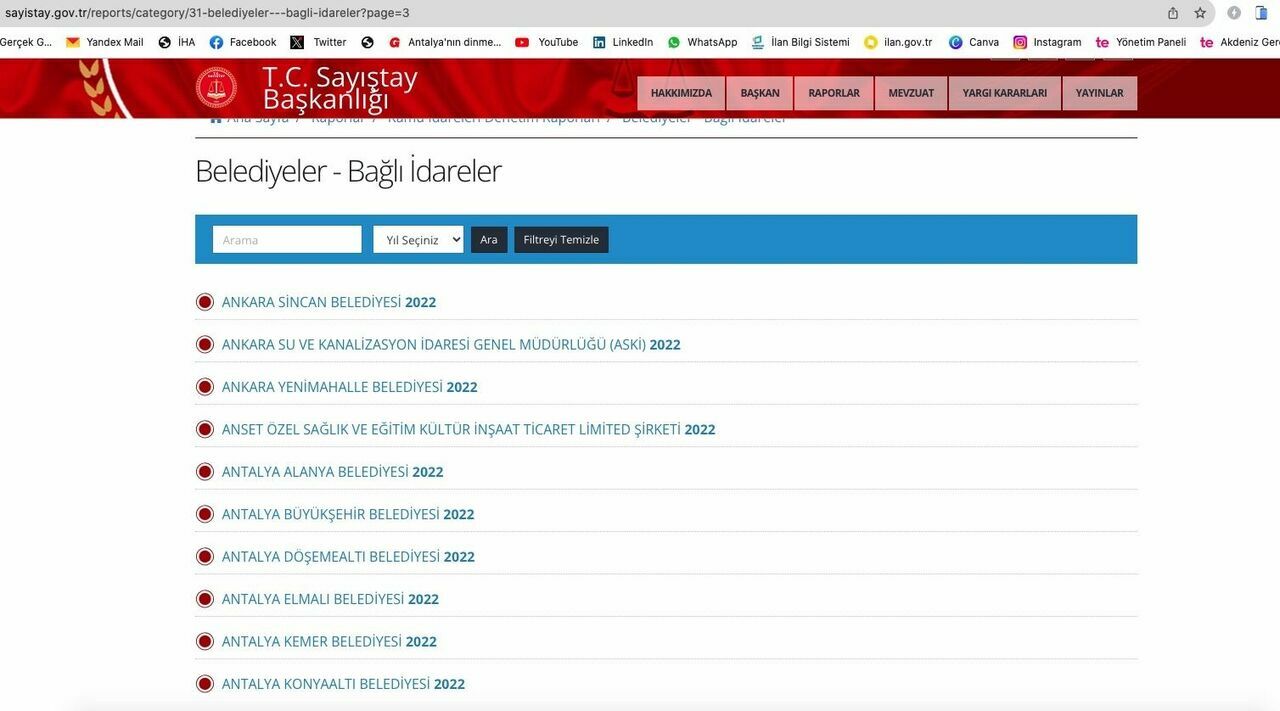Open Antalya Kemer Belediyesi 2022 report
This screenshot has width=1280, height=711.
click(x=329, y=641)
